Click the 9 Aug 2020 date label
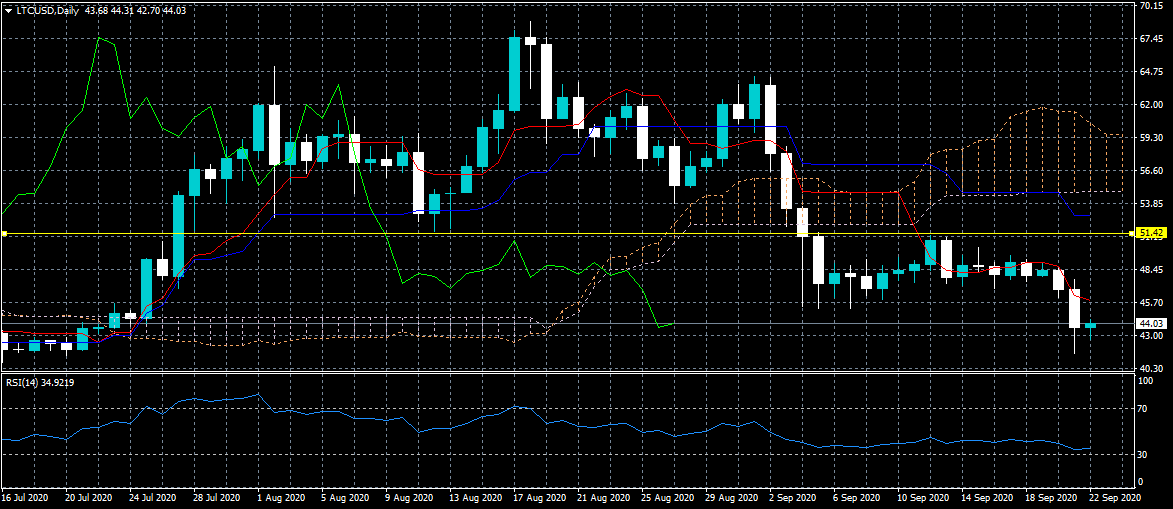 (409, 498)
